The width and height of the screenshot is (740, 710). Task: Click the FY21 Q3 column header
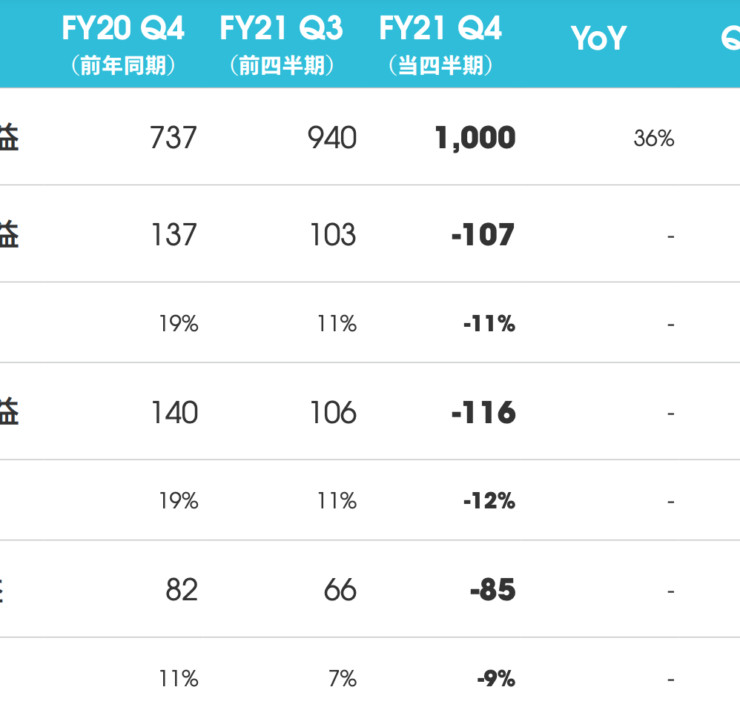(282, 30)
